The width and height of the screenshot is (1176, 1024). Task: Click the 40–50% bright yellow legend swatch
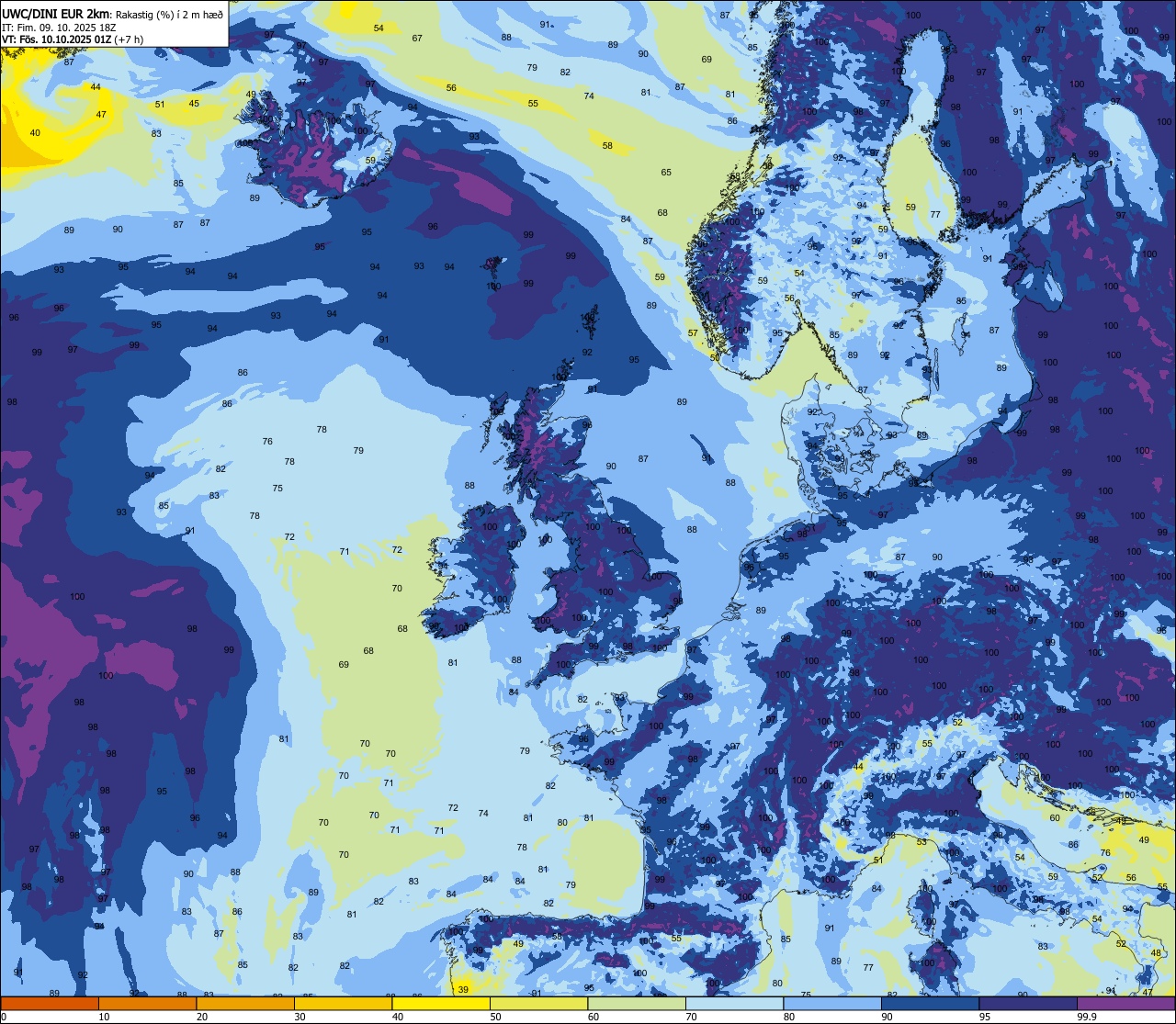[x=441, y=1003]
